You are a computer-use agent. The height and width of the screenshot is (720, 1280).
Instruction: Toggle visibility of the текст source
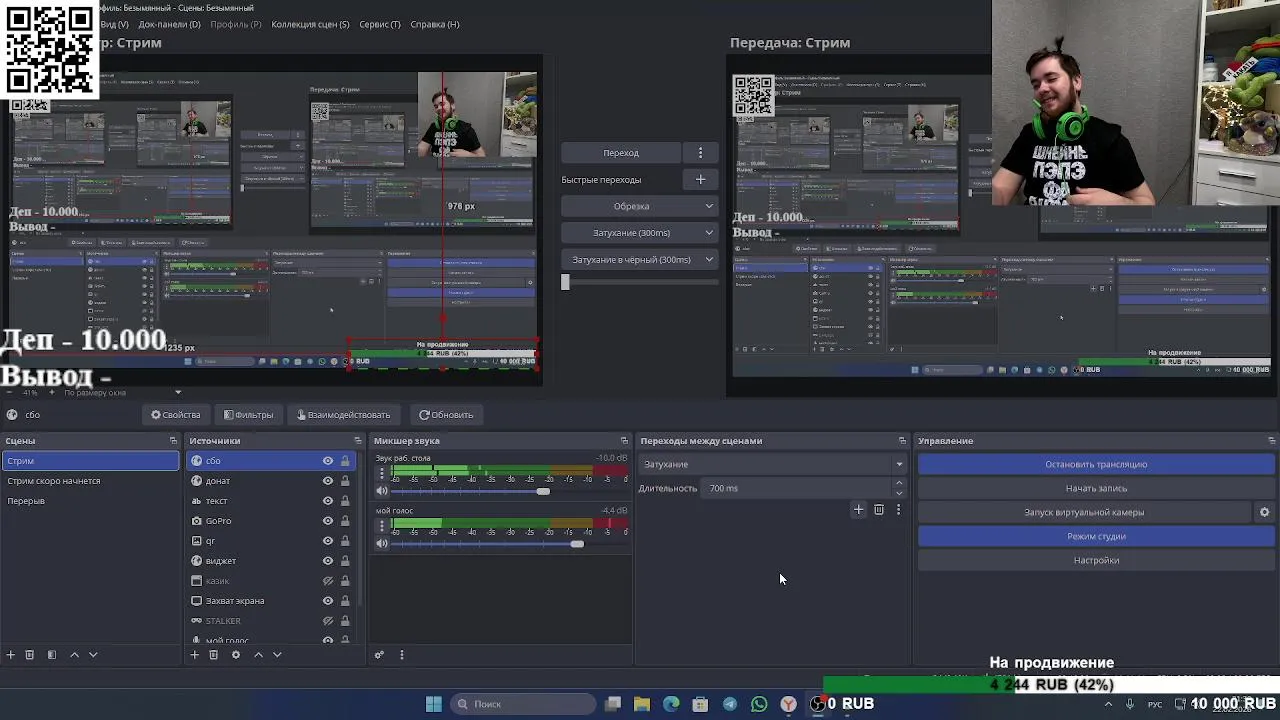[x=327, y=501]
